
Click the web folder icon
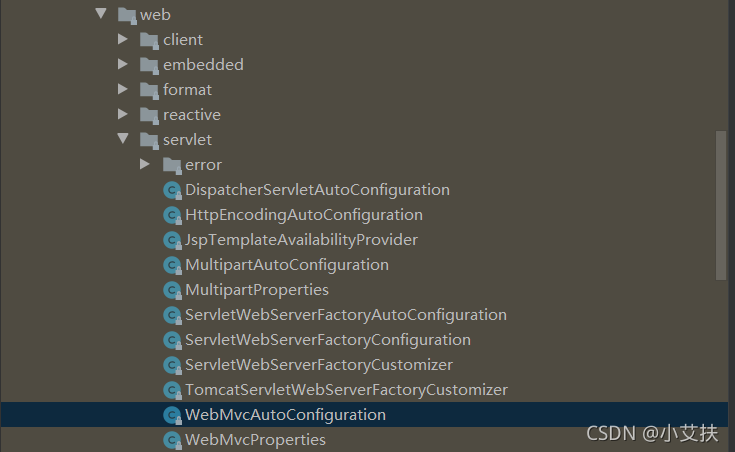[x=127, y=15]
